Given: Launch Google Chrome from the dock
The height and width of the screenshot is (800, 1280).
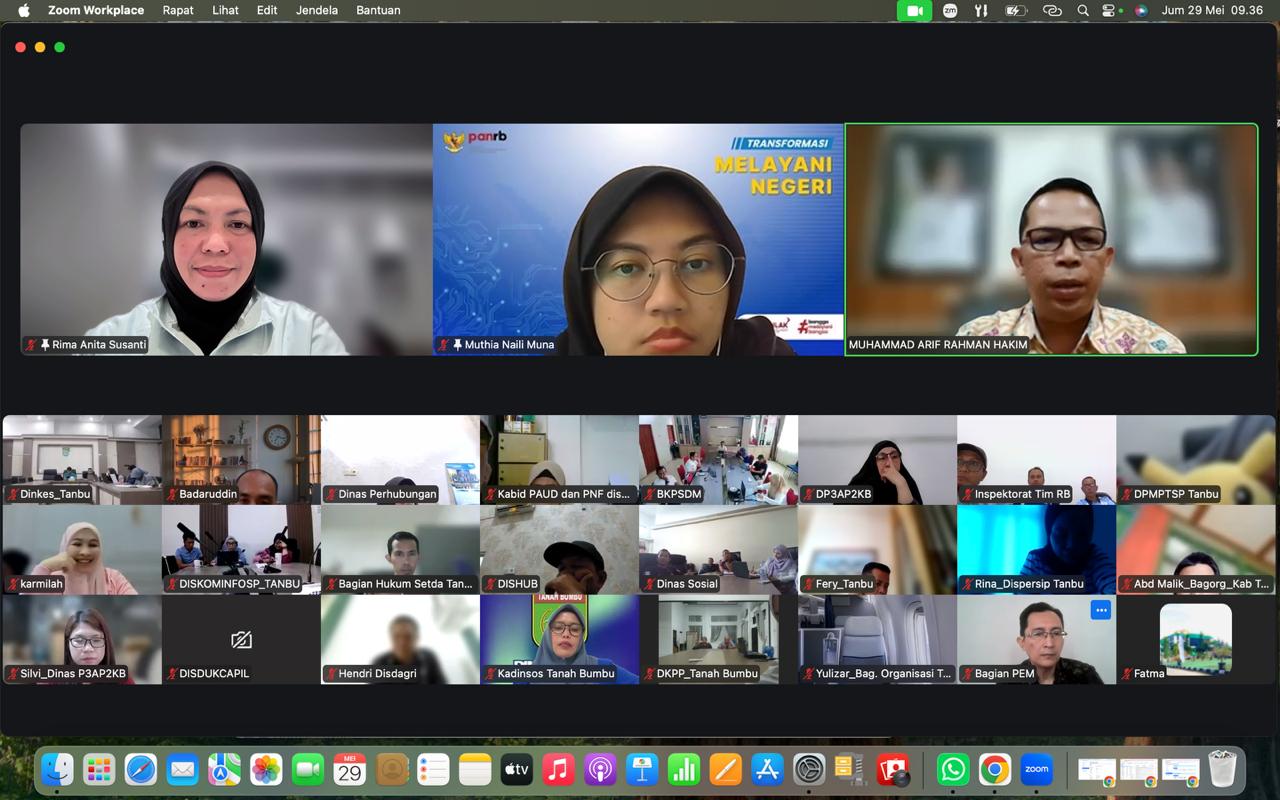Looking at the screenshot, I should coord(995,769).
